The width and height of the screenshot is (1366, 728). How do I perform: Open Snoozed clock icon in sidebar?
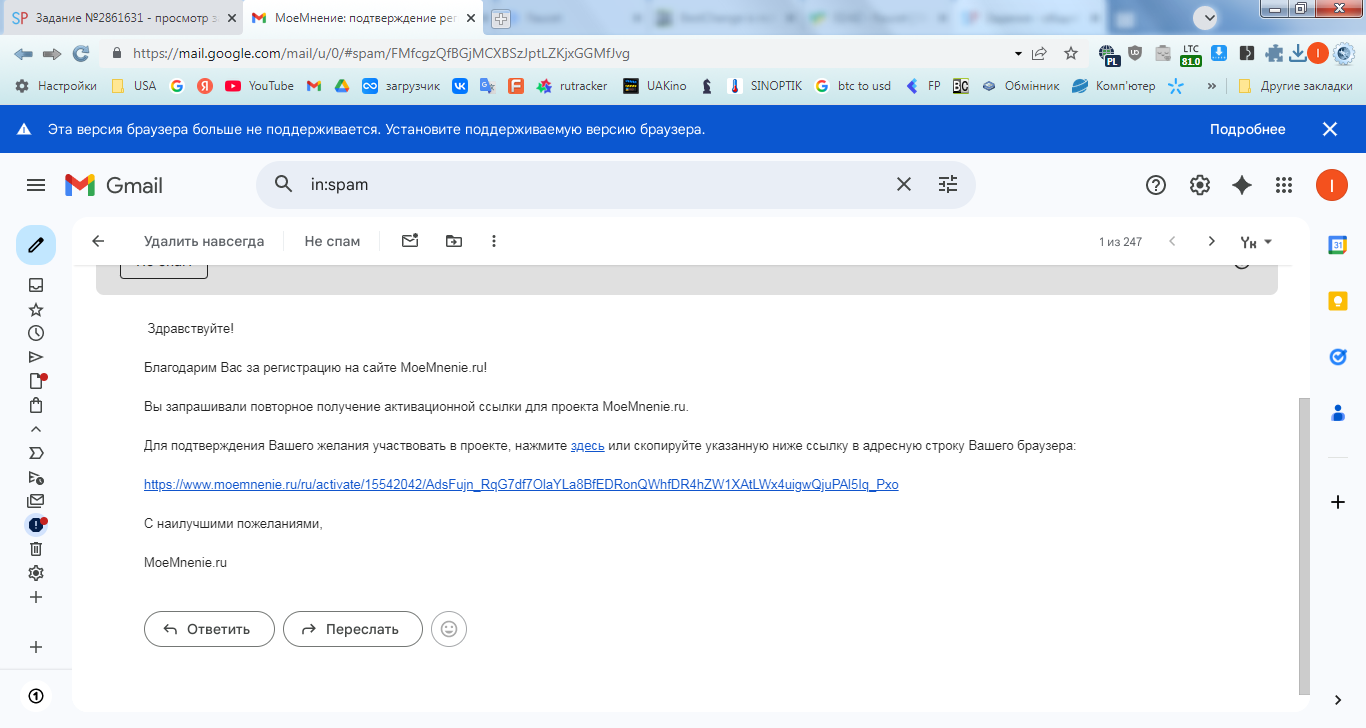click(x=36, y=333)
